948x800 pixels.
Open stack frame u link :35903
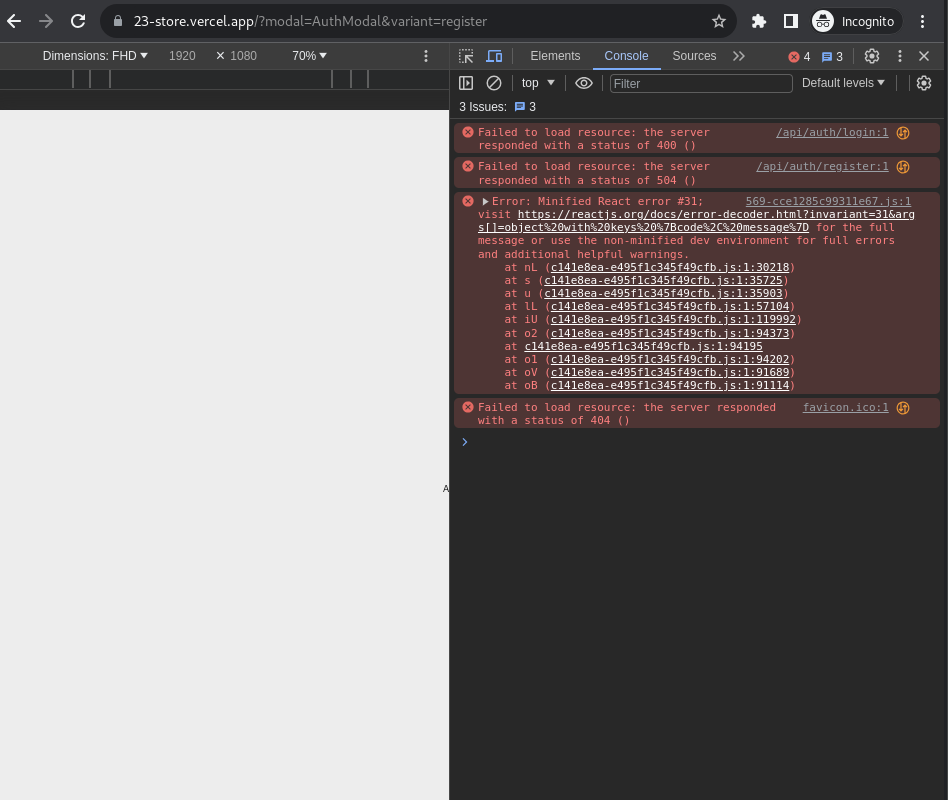point(663,293)
